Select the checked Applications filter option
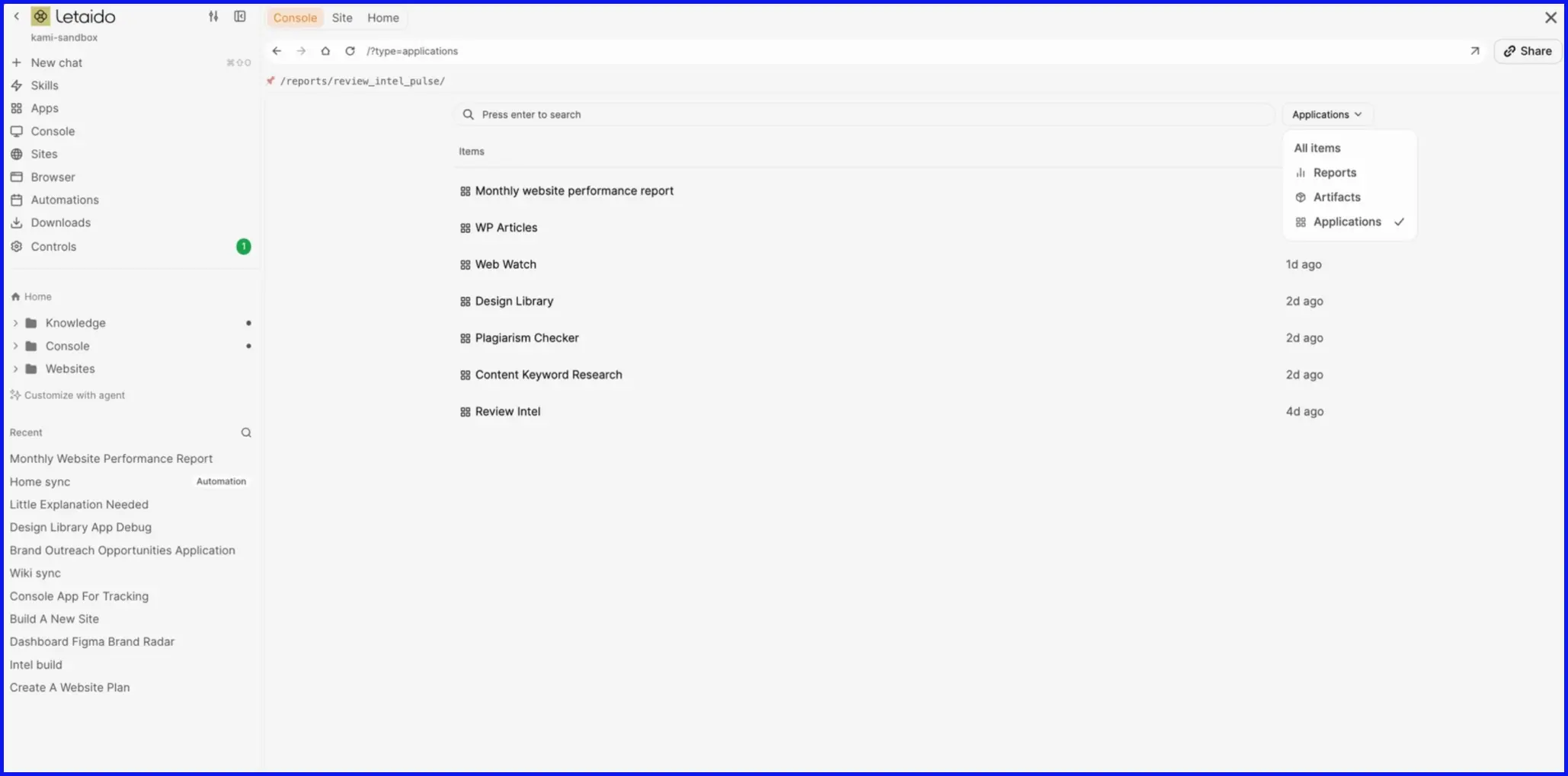Viewport: 1568px width, 776px height. [1349, 222]
